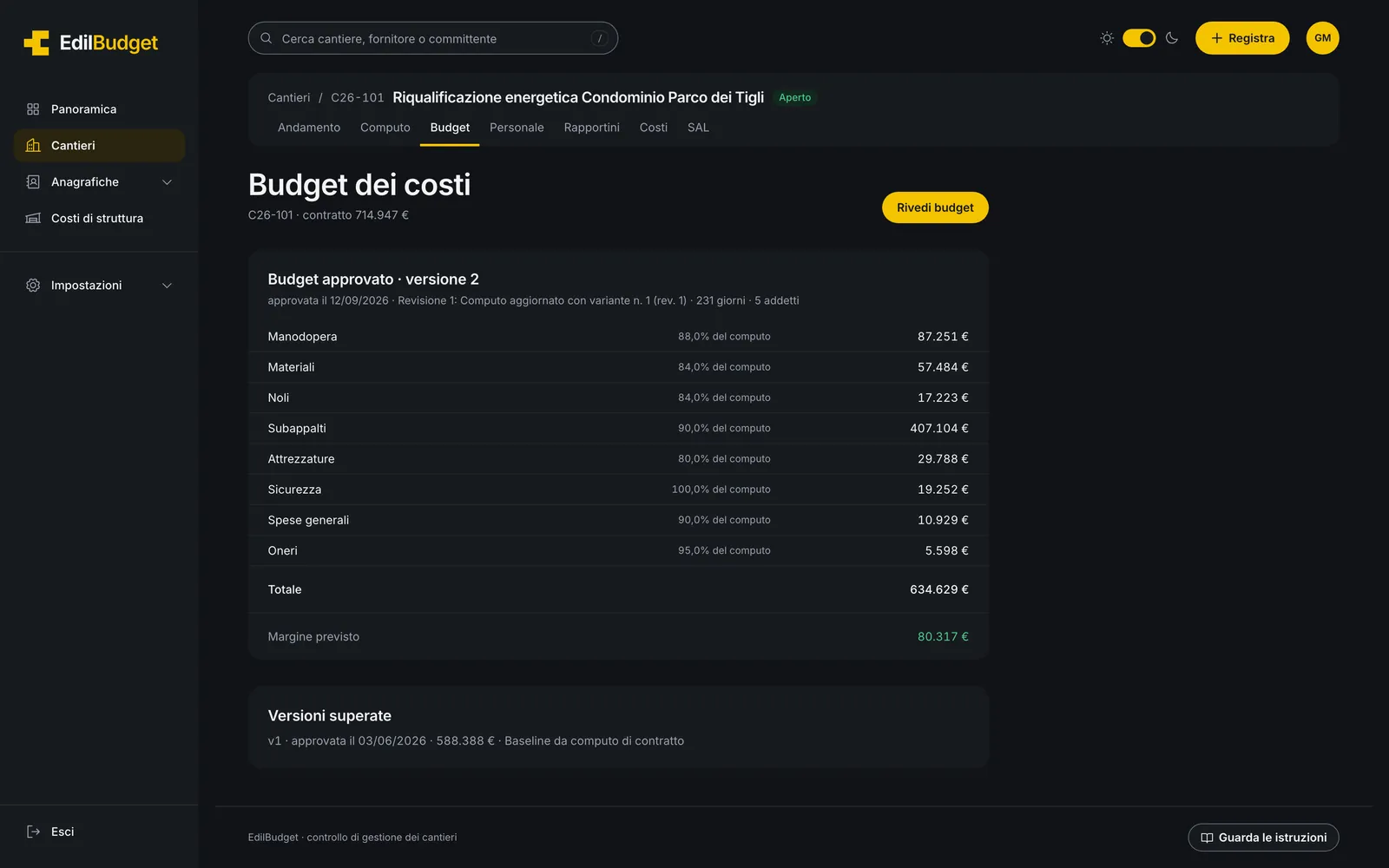Image resolution: width=1389 pixels, height=868 pixels.
Task: Click the Manodopera row label
Action: (x=302, y=337)
